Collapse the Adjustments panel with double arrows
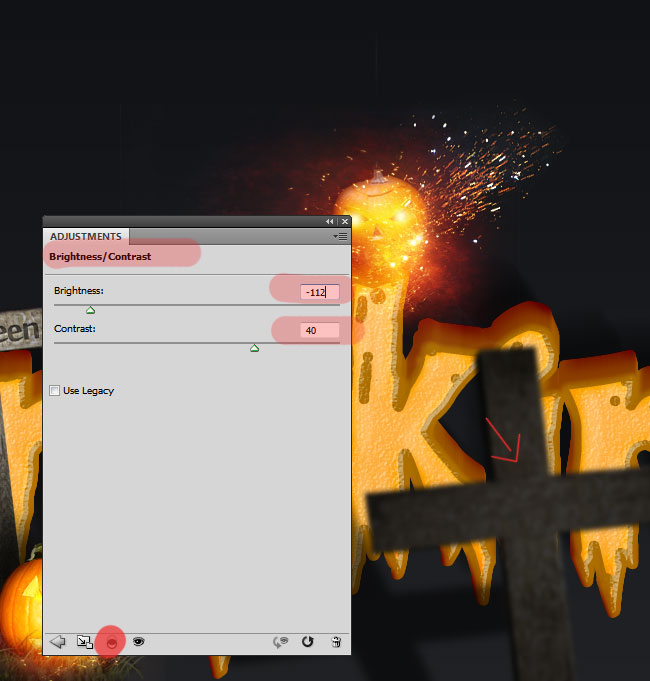 coord(330,221)
